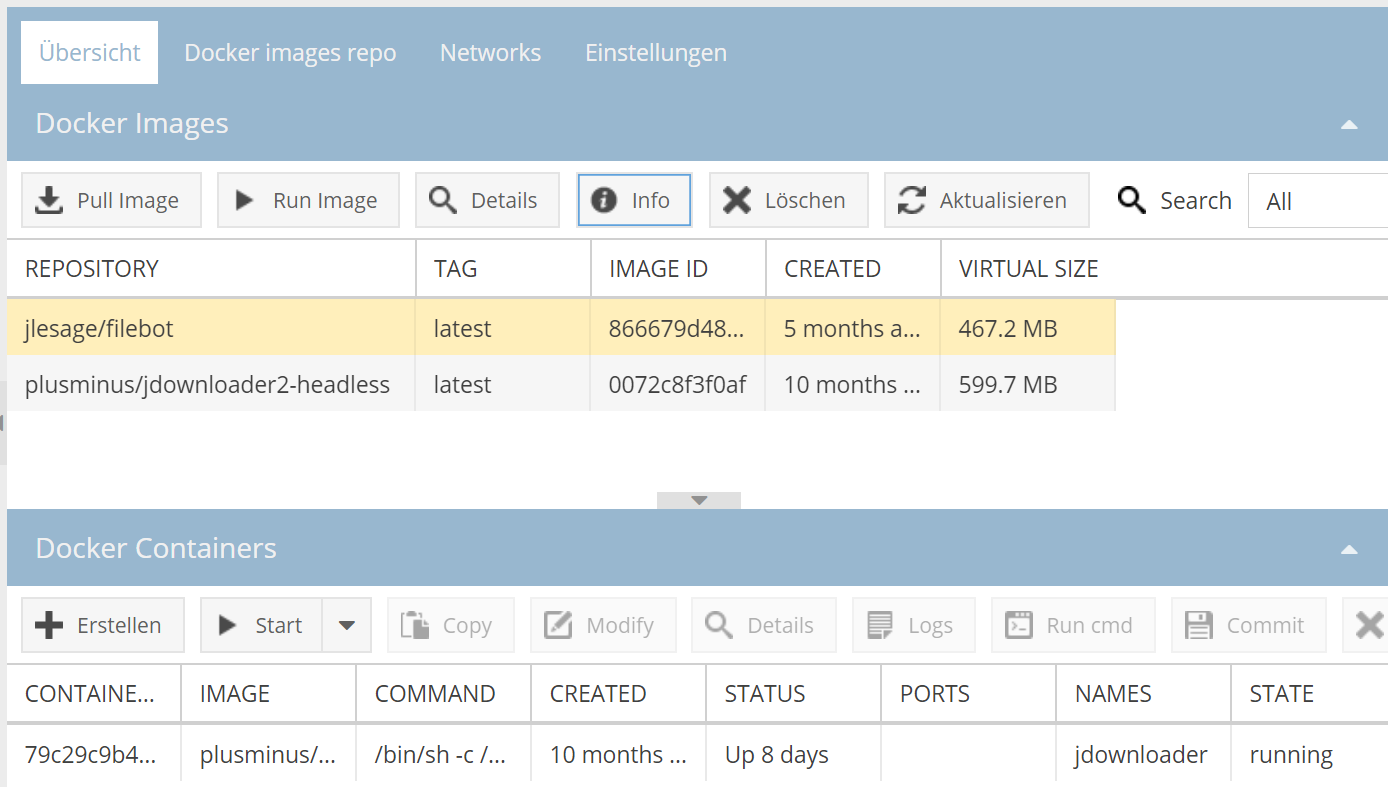Image resolution: width=1388 pixels, height=787 pixels.
Task: Sort by IMAGE ID column header
Action: click(x=678, y=268)
